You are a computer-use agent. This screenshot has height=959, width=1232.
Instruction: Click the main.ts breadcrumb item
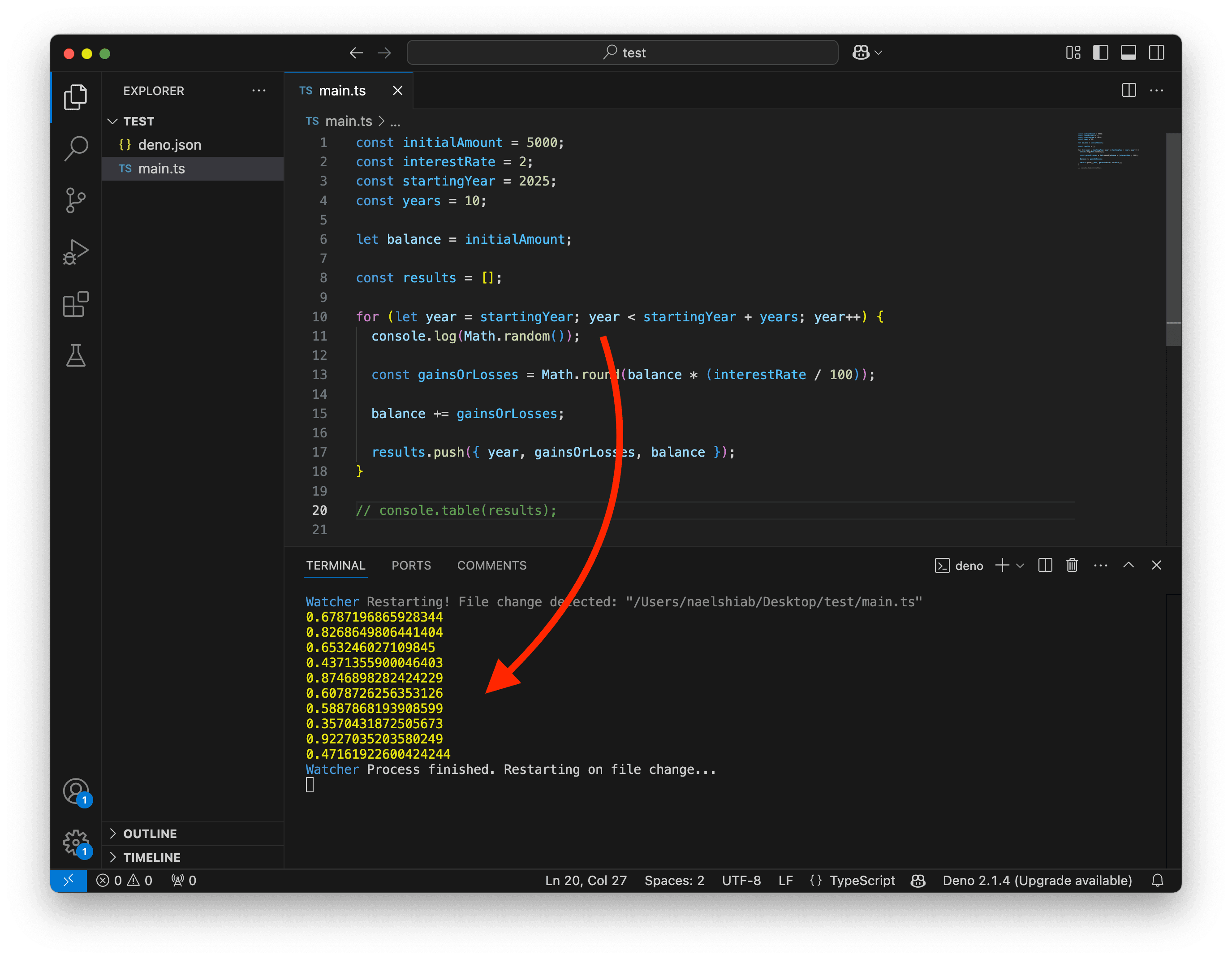pos(348,121)
